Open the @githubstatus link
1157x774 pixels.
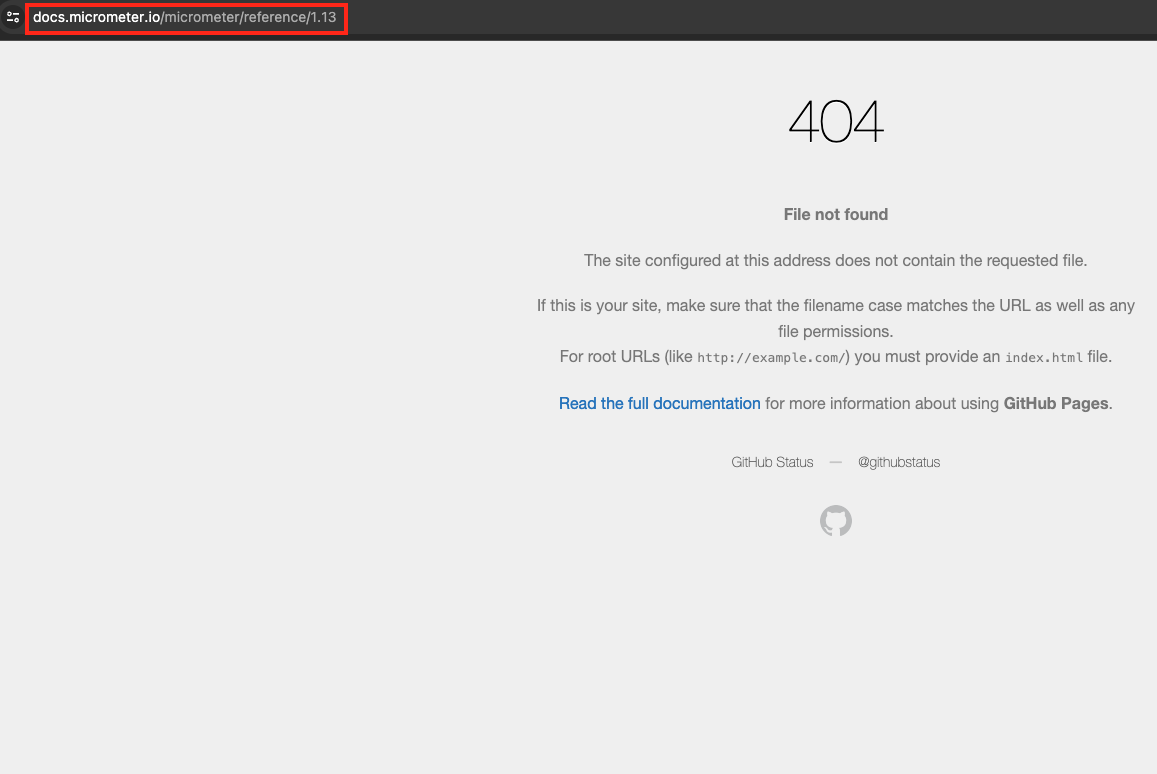pos(898,462)
